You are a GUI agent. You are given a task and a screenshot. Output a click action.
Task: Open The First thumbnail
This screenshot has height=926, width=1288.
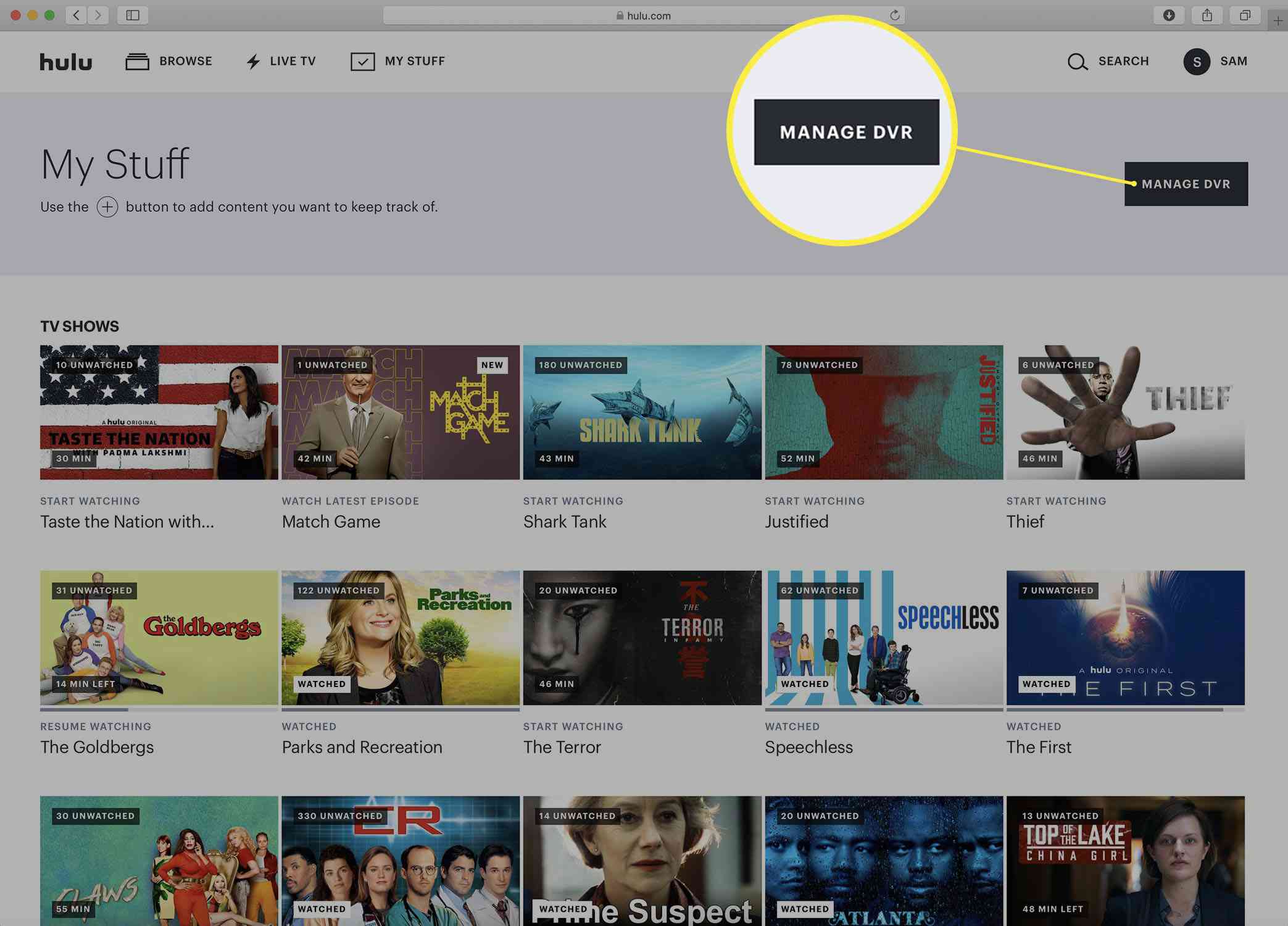(1126, 638)
